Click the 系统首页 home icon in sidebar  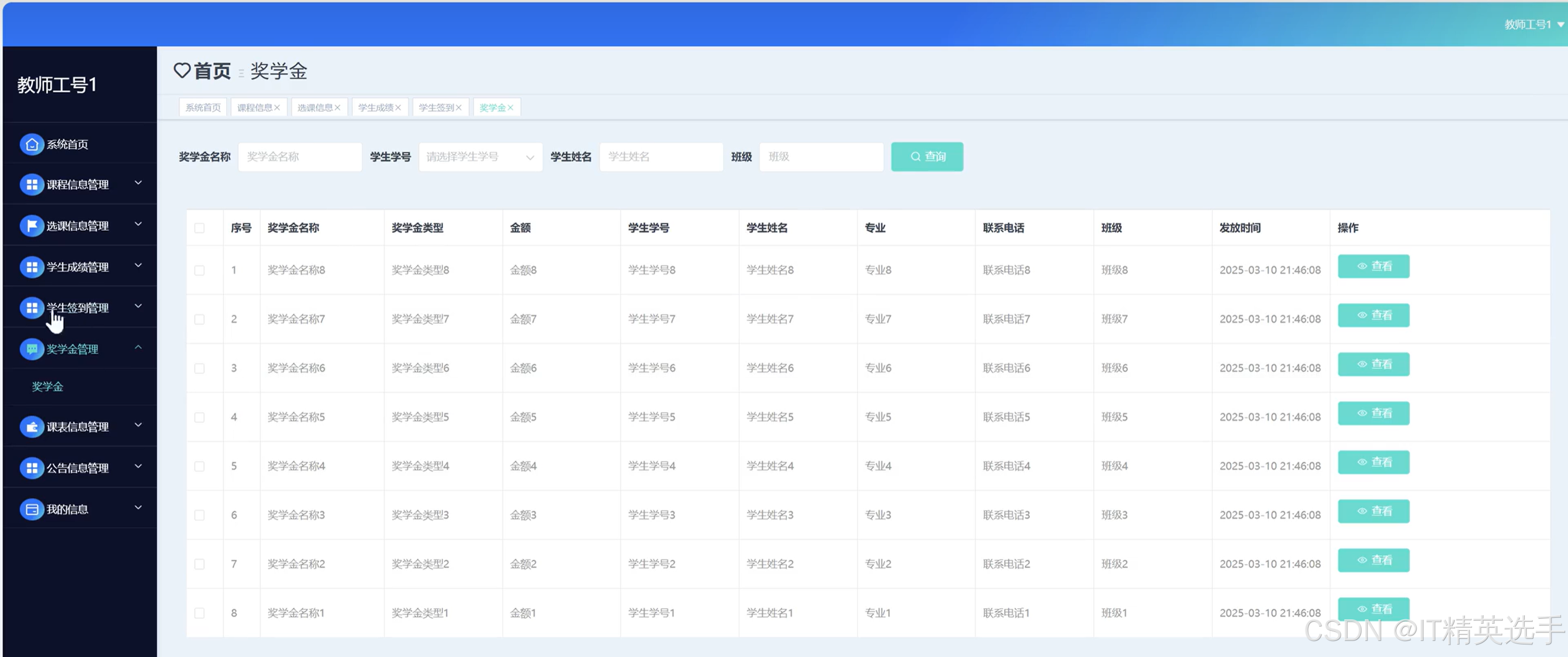coord(32,144)
